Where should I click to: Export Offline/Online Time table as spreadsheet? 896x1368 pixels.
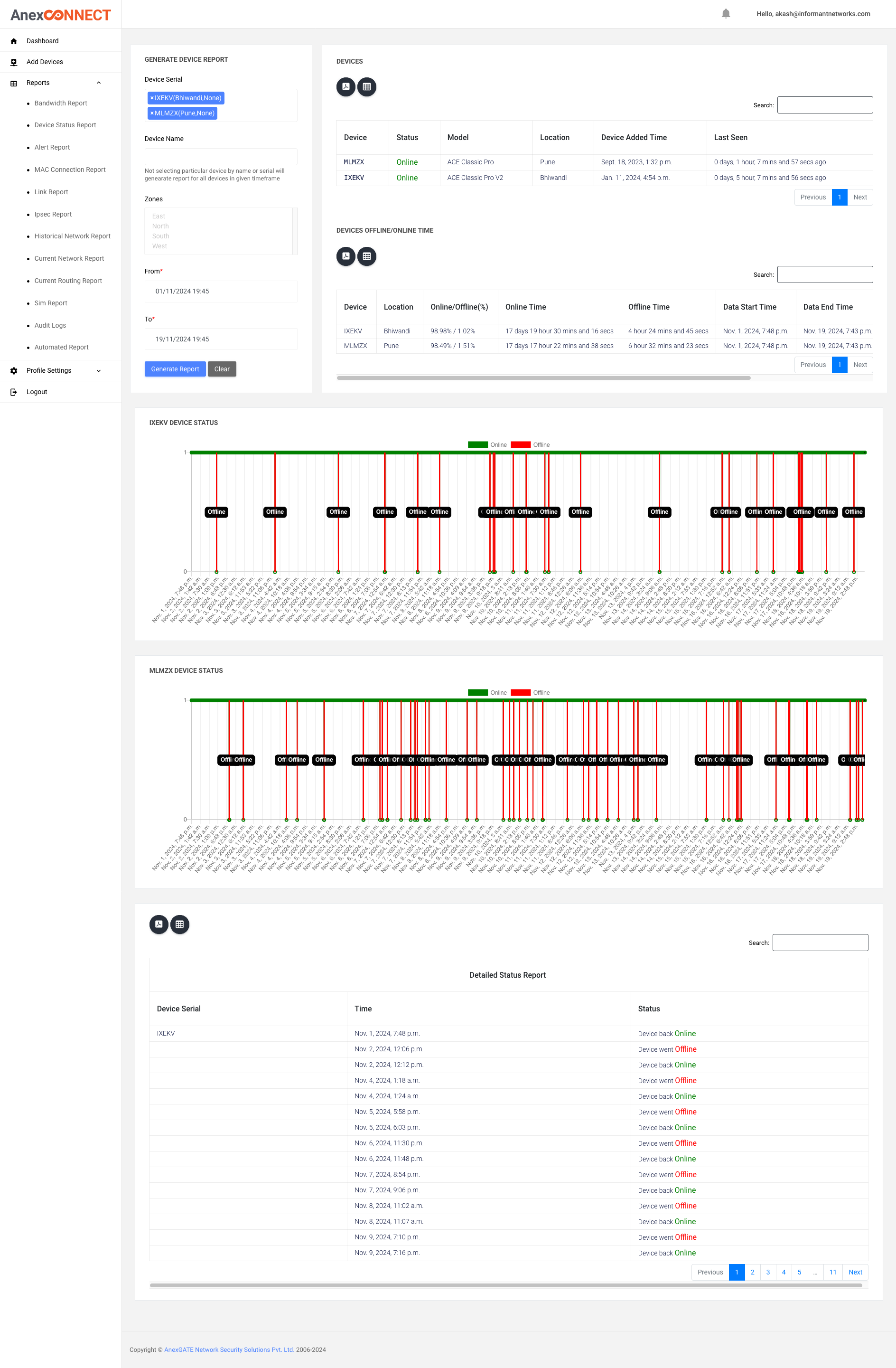366,256
